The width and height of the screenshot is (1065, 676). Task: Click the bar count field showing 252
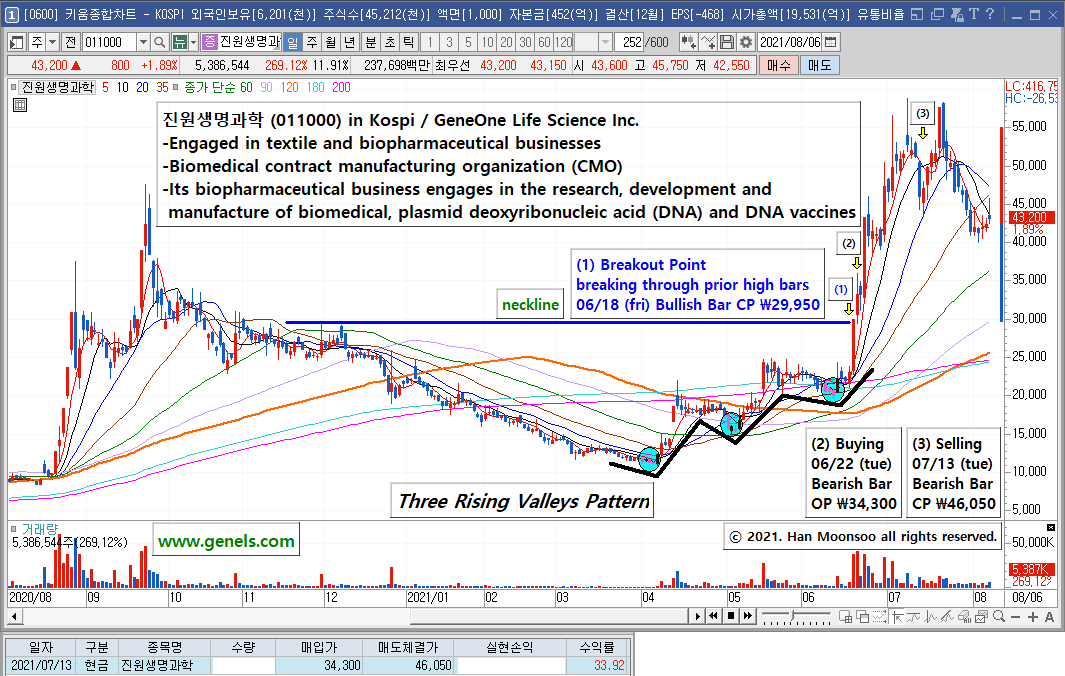point(629,42)
